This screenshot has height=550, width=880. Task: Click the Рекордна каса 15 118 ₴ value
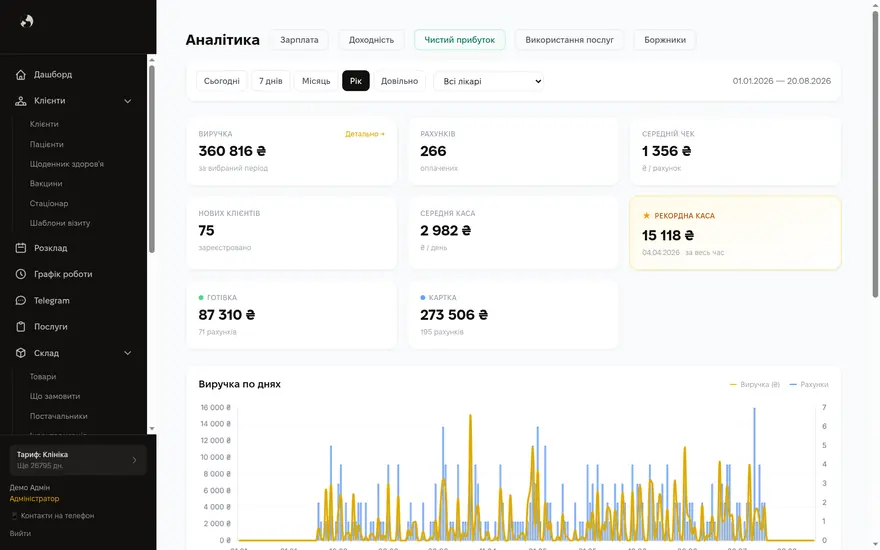[668, 235]
